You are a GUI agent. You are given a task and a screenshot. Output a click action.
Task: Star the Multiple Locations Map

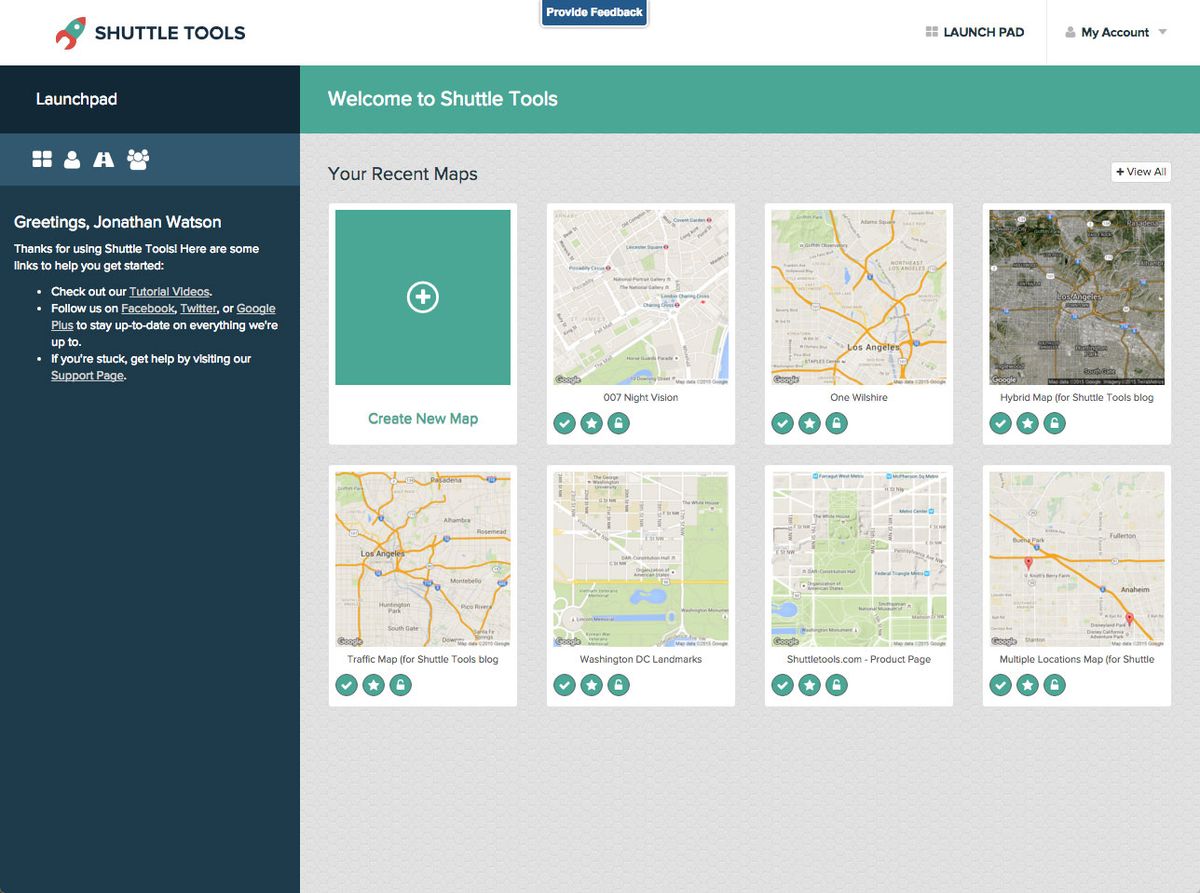(1027, 685)
